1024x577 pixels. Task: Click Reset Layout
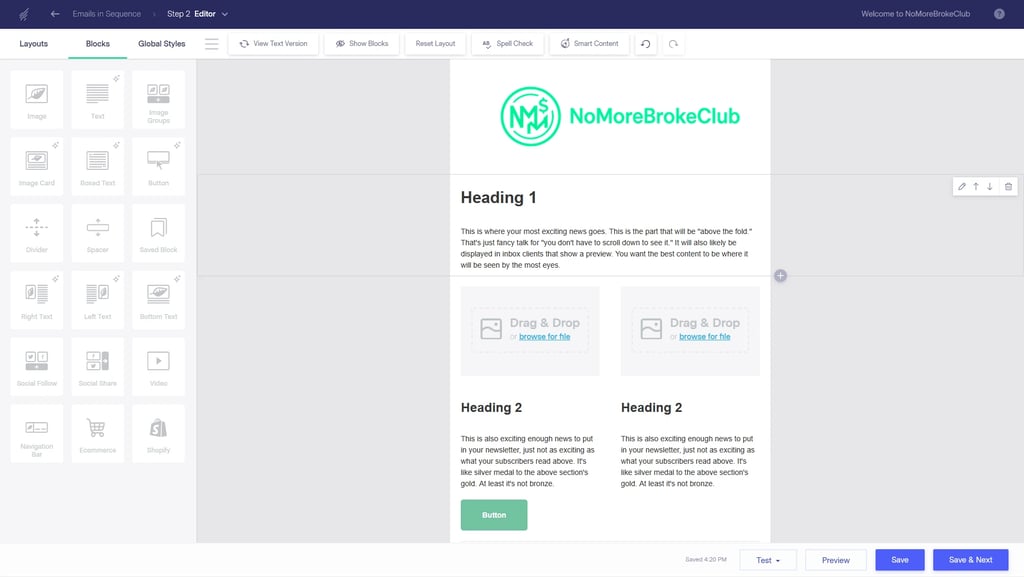pos(435,44)
